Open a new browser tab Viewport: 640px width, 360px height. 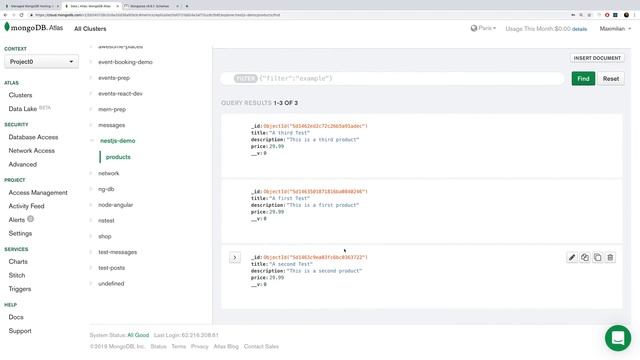tap(187, 6)
